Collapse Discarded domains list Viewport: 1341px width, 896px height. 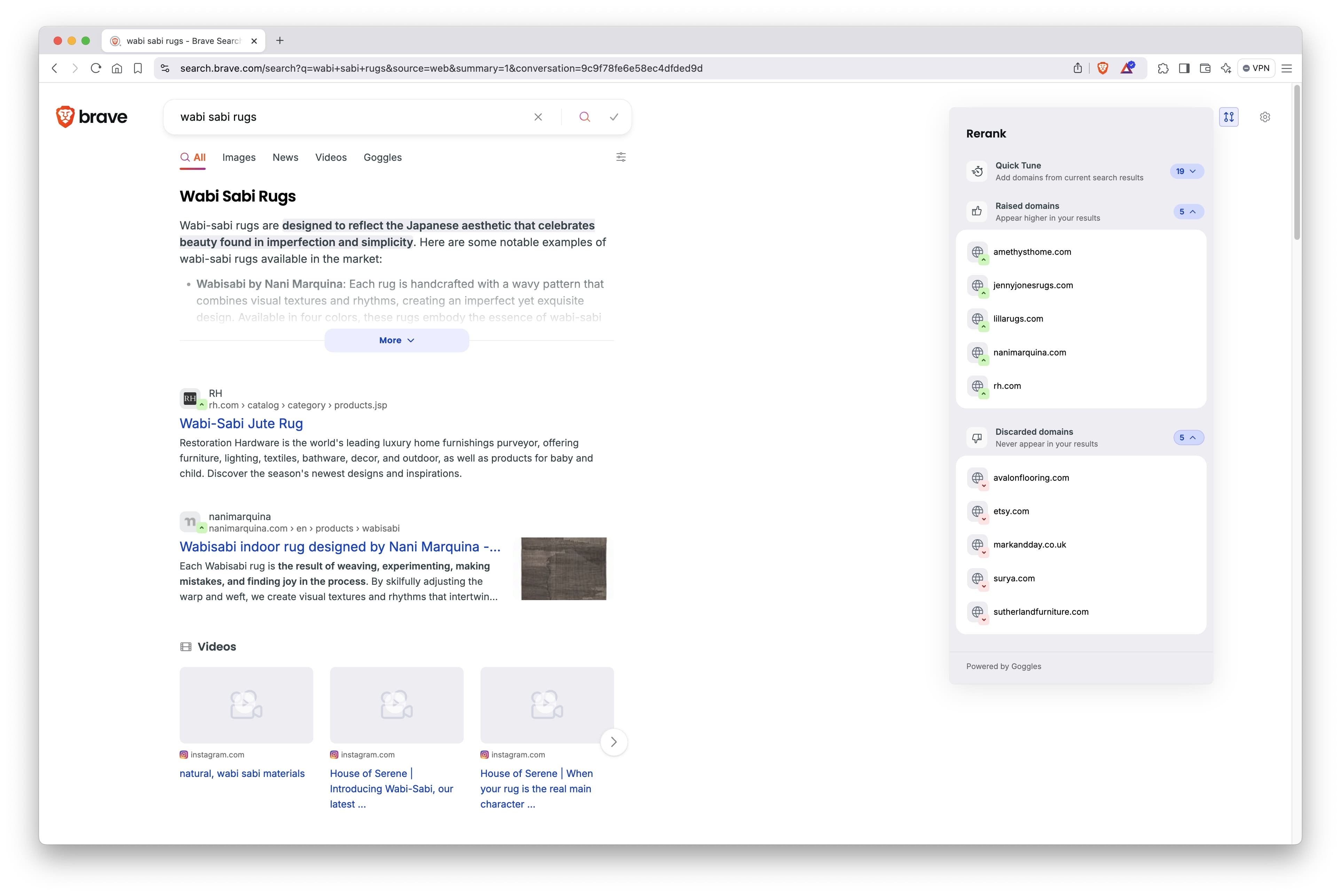pos(1188,438)
